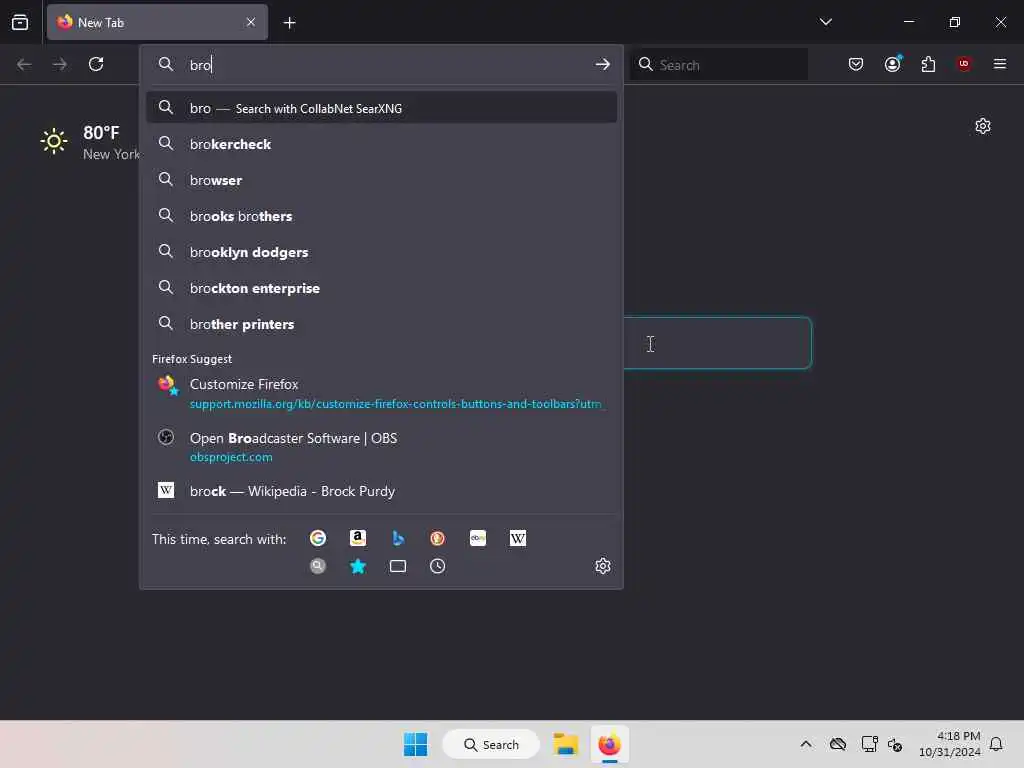1024x768 pixels.
Task: Choose the 'brooklyn dodgers' suggestion
Action: (381, 251)
